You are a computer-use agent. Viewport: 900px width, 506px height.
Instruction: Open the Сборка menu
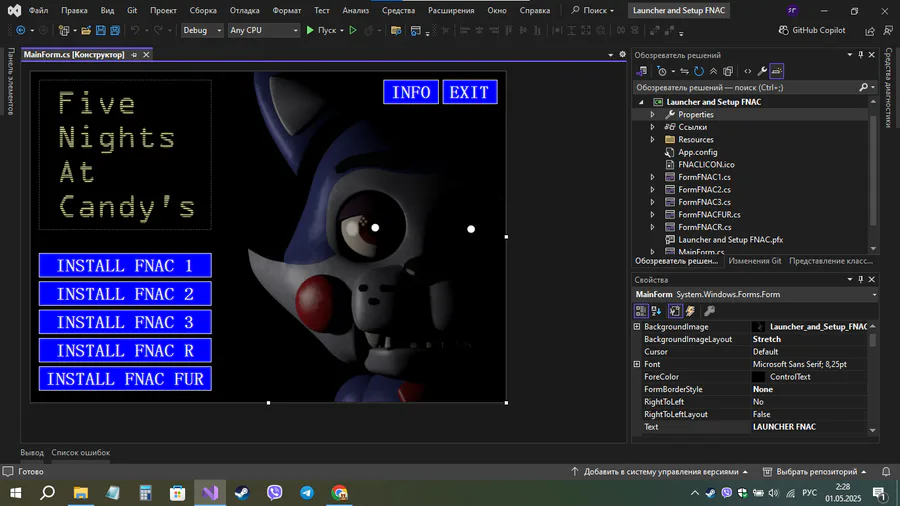coord(203,10)
